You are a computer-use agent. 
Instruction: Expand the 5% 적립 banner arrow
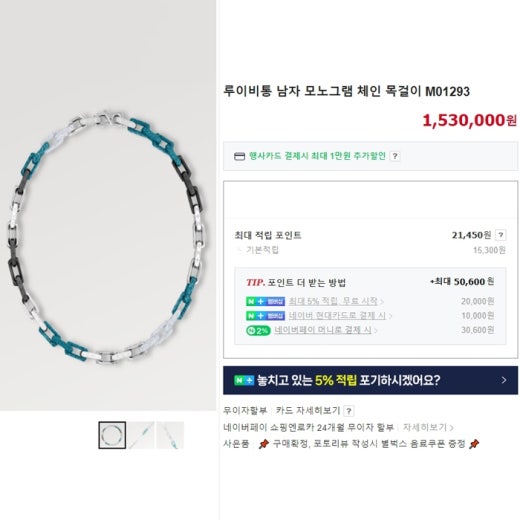[x=504, y=380]
